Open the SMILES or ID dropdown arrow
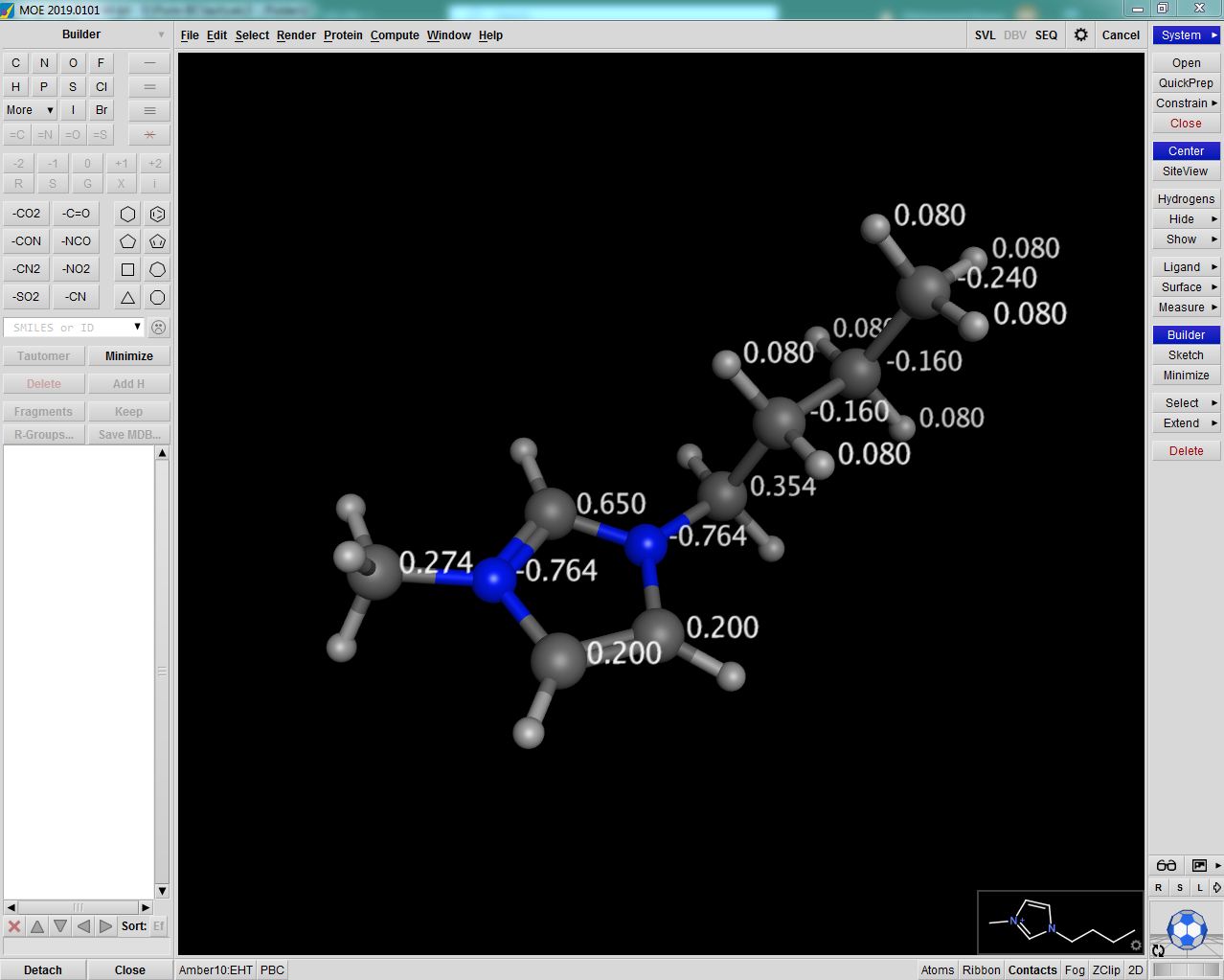The height and width of the screenshot is (980, 1224). tap(137, 328)
